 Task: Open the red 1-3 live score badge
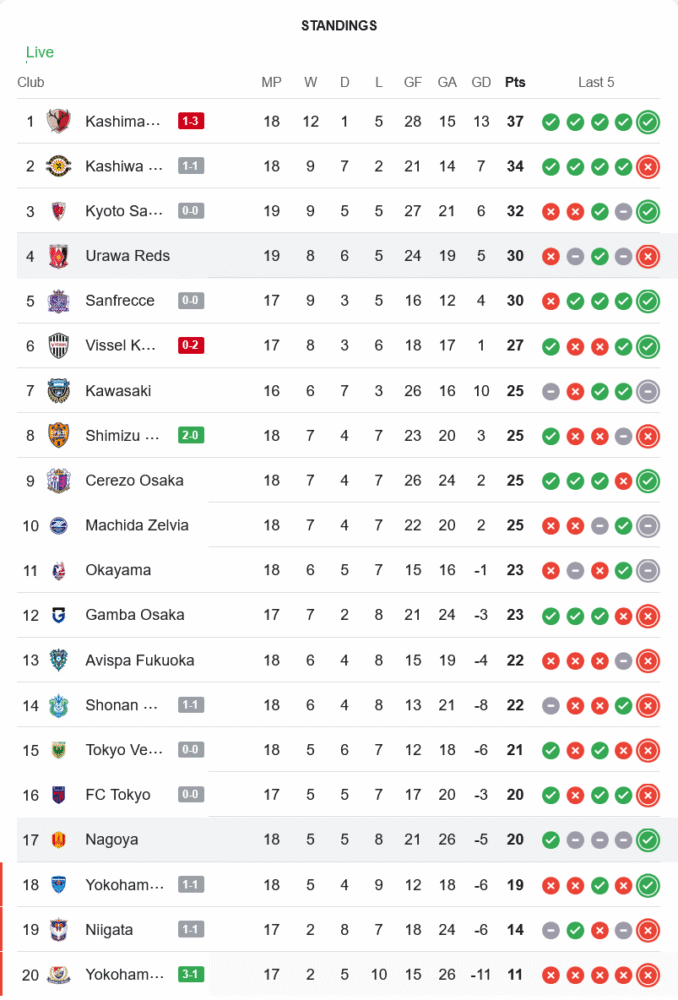[191, 122]
